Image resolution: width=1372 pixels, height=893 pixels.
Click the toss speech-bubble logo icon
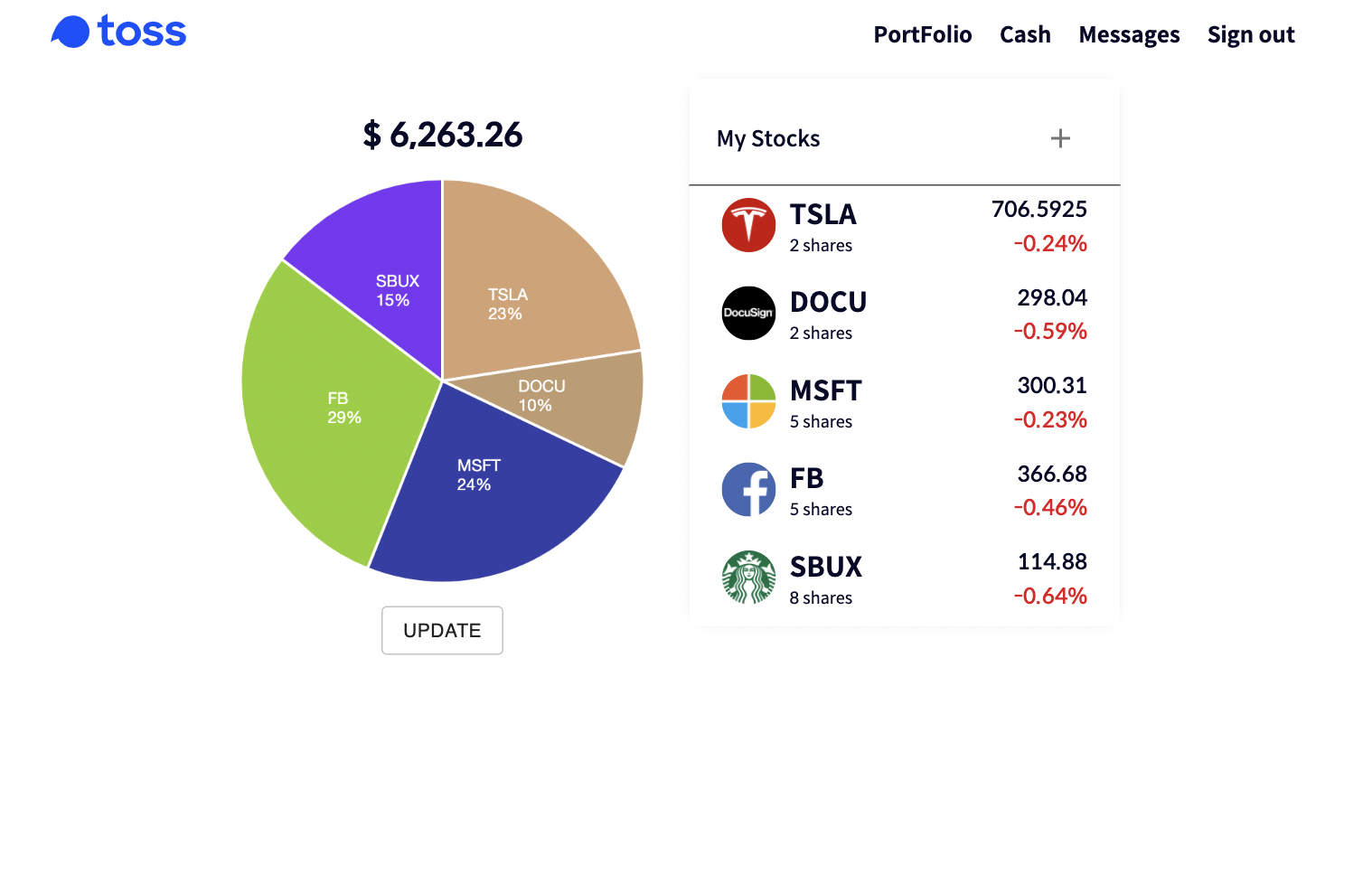coord(70,31)
